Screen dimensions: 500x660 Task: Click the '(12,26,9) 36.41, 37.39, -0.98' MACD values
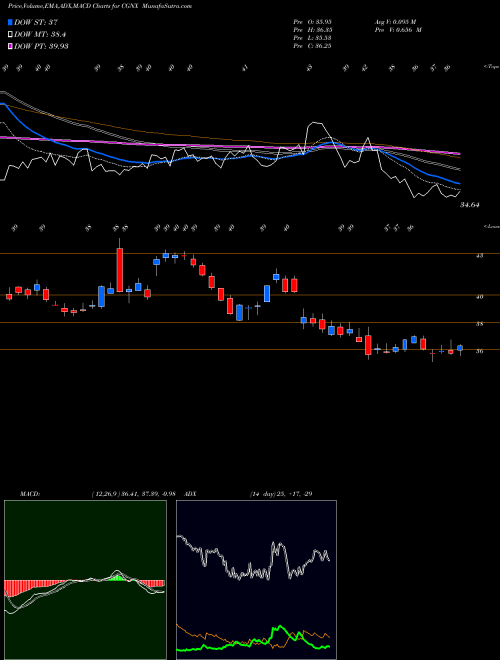point(136,494)
